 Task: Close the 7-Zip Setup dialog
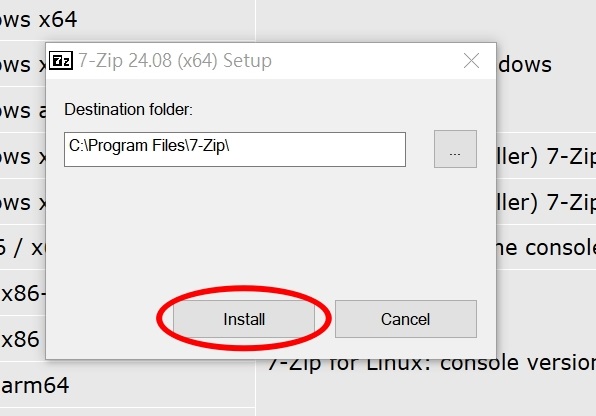coord(471,61)
